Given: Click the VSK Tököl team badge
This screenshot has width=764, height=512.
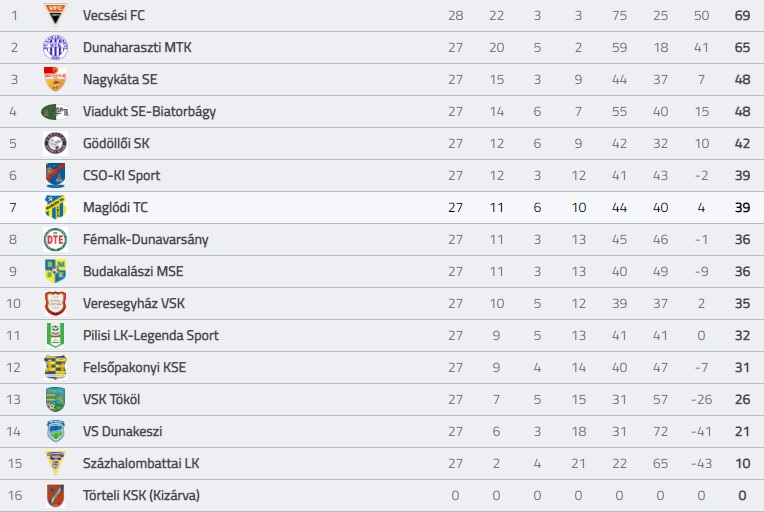Looking at the screenshot, I should [x=55, y=399].
